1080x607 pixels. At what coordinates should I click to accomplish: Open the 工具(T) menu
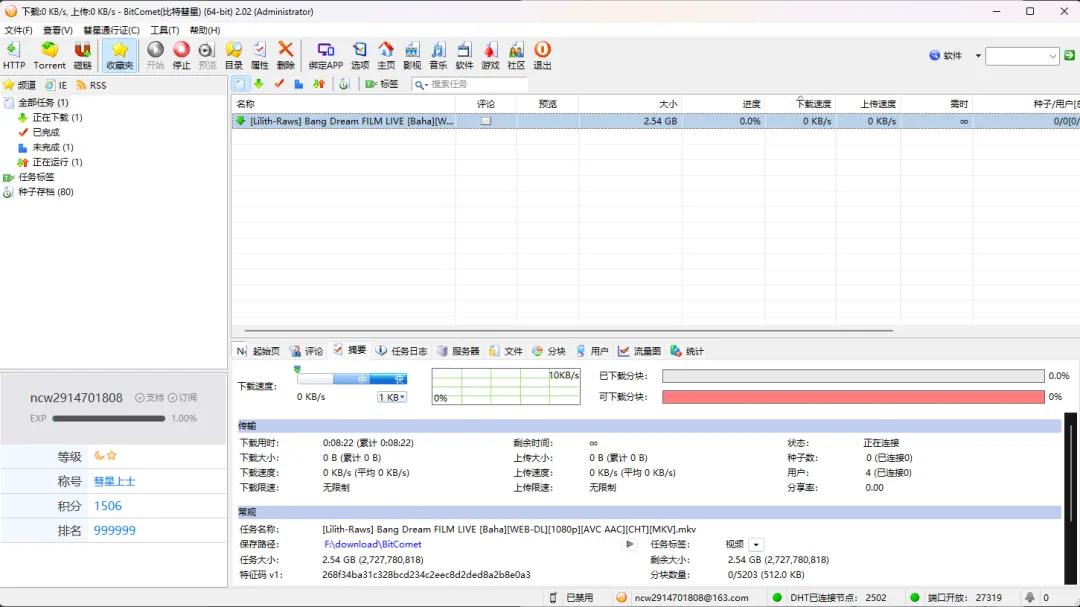coord(165,30)
